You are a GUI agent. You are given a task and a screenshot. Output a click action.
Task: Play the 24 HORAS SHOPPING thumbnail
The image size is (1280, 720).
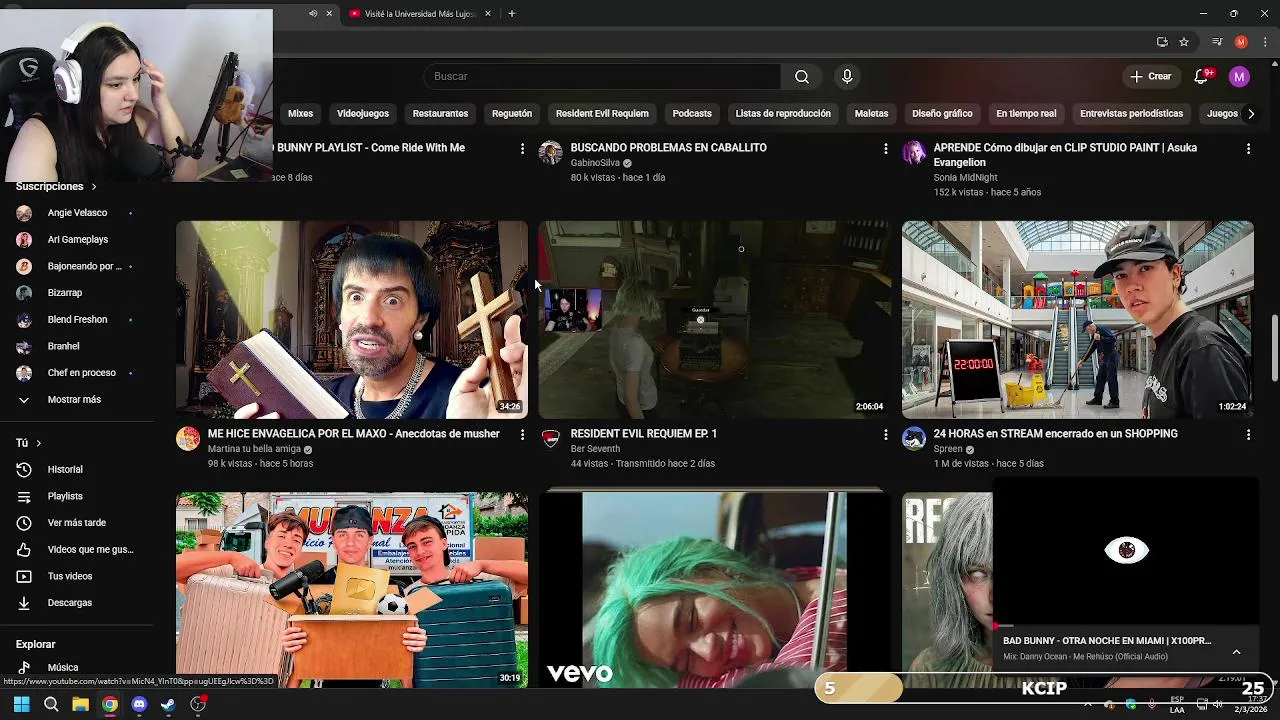(x=1077, y=320)
